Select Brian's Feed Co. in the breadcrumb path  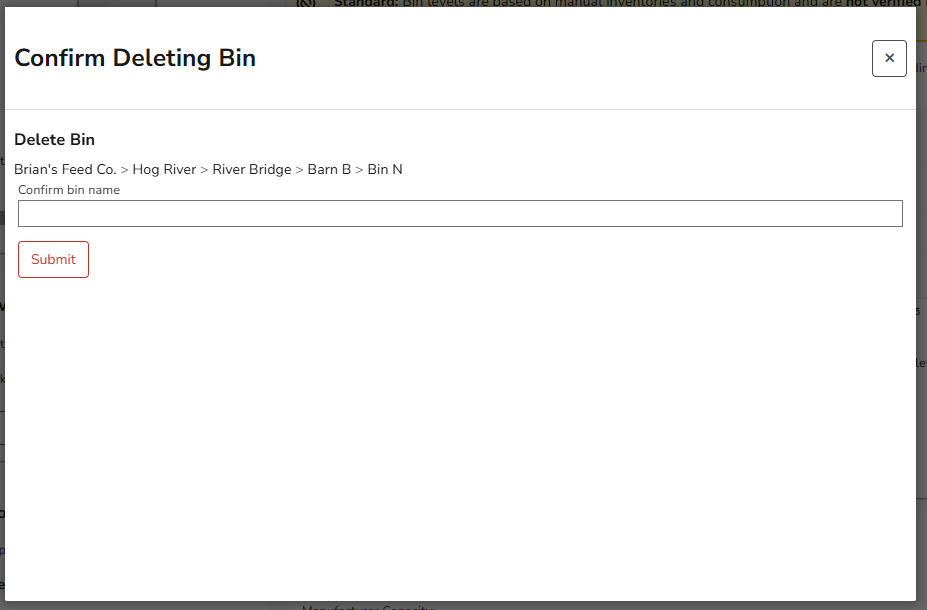click(x=65, y=169)
